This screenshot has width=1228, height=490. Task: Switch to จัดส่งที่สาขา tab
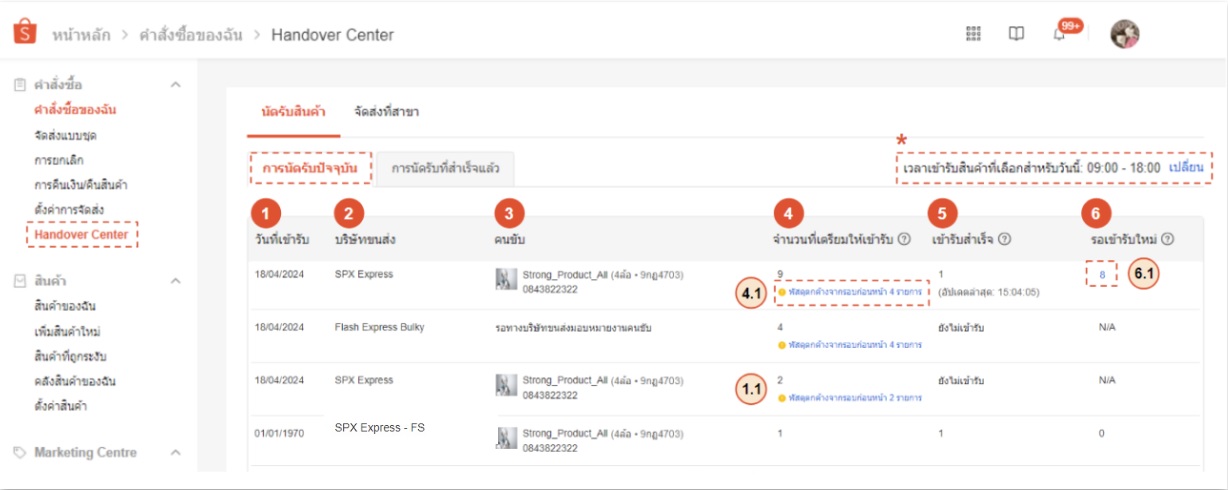coord(386,111)
